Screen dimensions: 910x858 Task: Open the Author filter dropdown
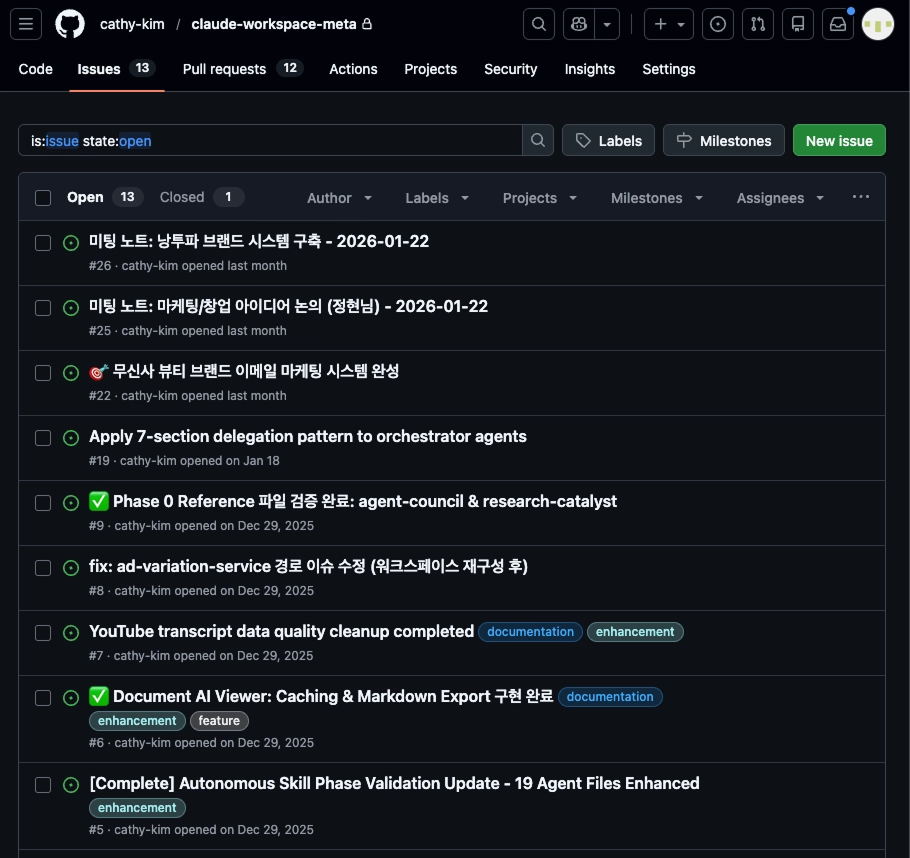(x=338, y=197)
